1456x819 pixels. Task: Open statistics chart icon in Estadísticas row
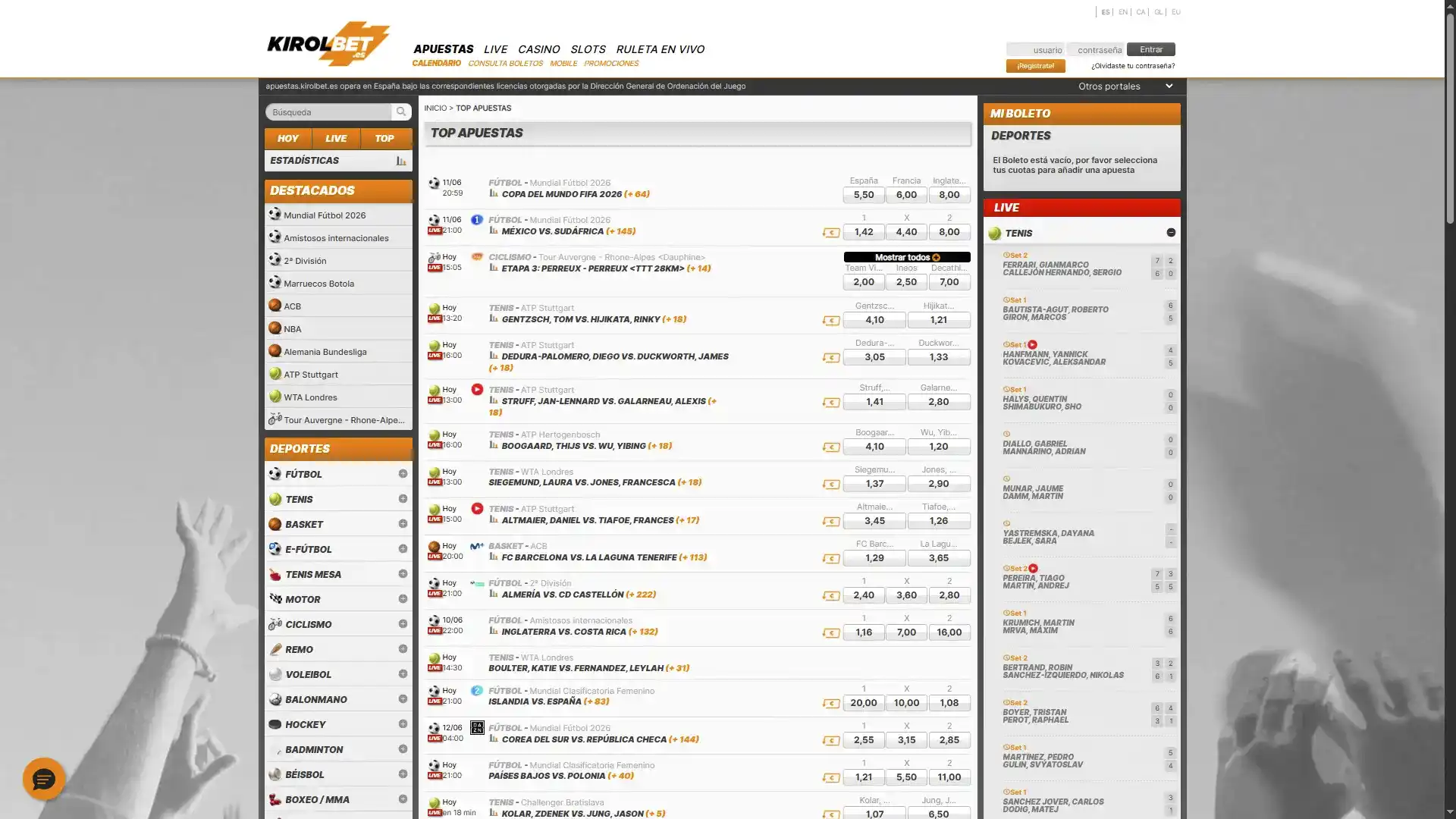point(401,161)
